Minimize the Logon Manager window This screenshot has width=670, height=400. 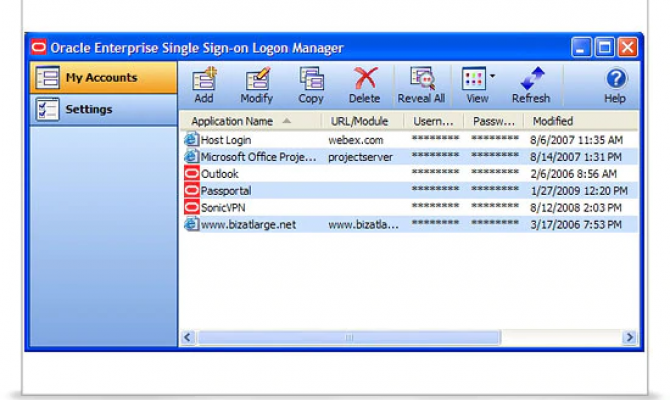tap(581, 47)
